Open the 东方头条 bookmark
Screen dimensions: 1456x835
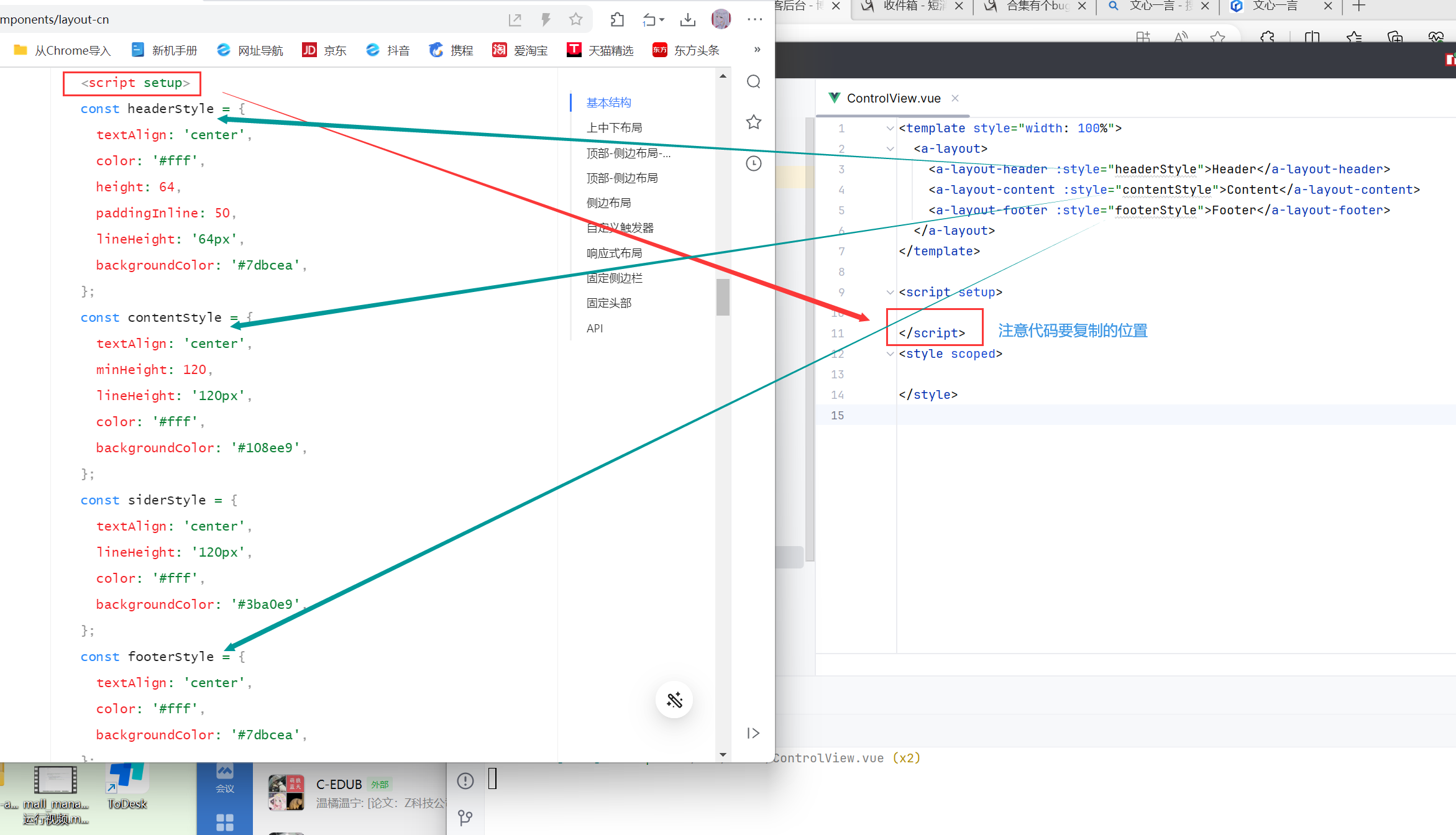(x=686, y=50)
